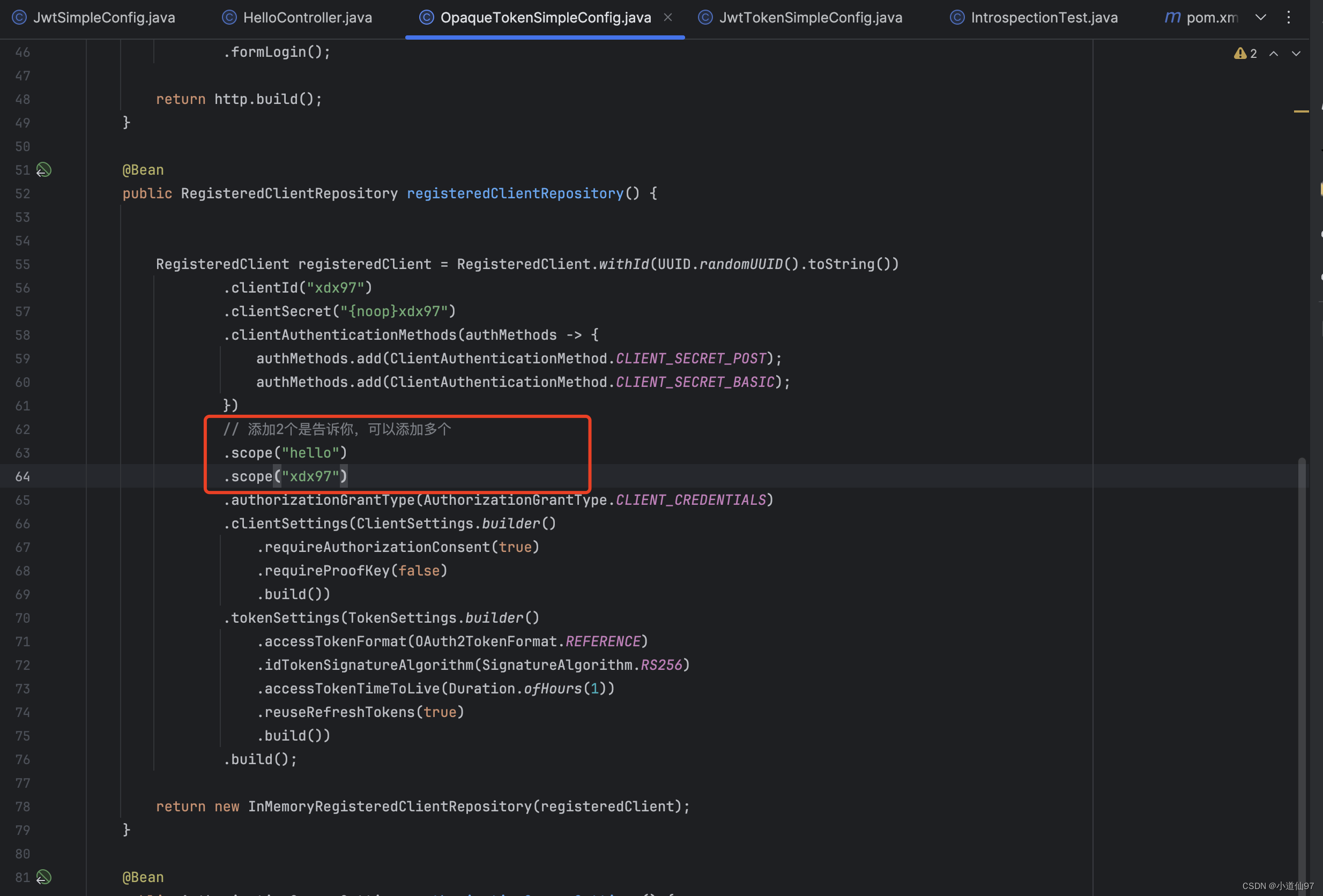
Task: Place cursor in the "hello" scope string
Action: [x=311, y=453]
